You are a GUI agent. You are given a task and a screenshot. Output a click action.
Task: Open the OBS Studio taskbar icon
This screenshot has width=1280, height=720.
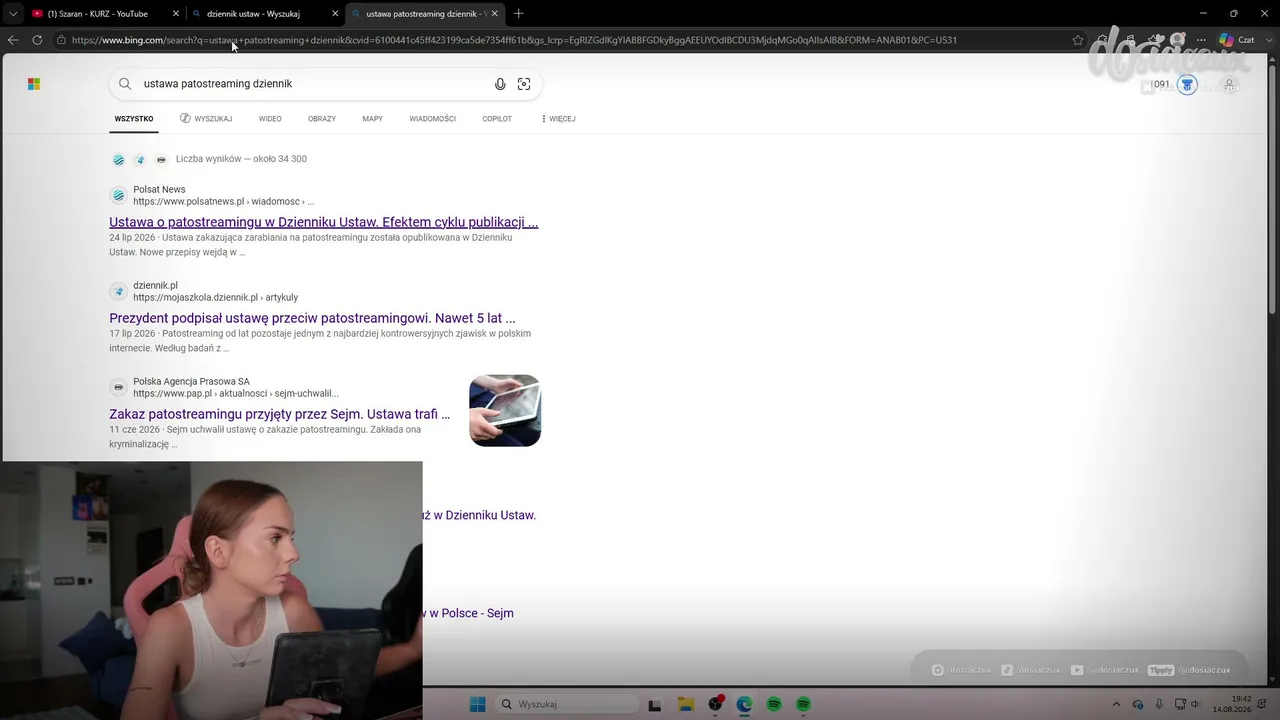point(715,704)
